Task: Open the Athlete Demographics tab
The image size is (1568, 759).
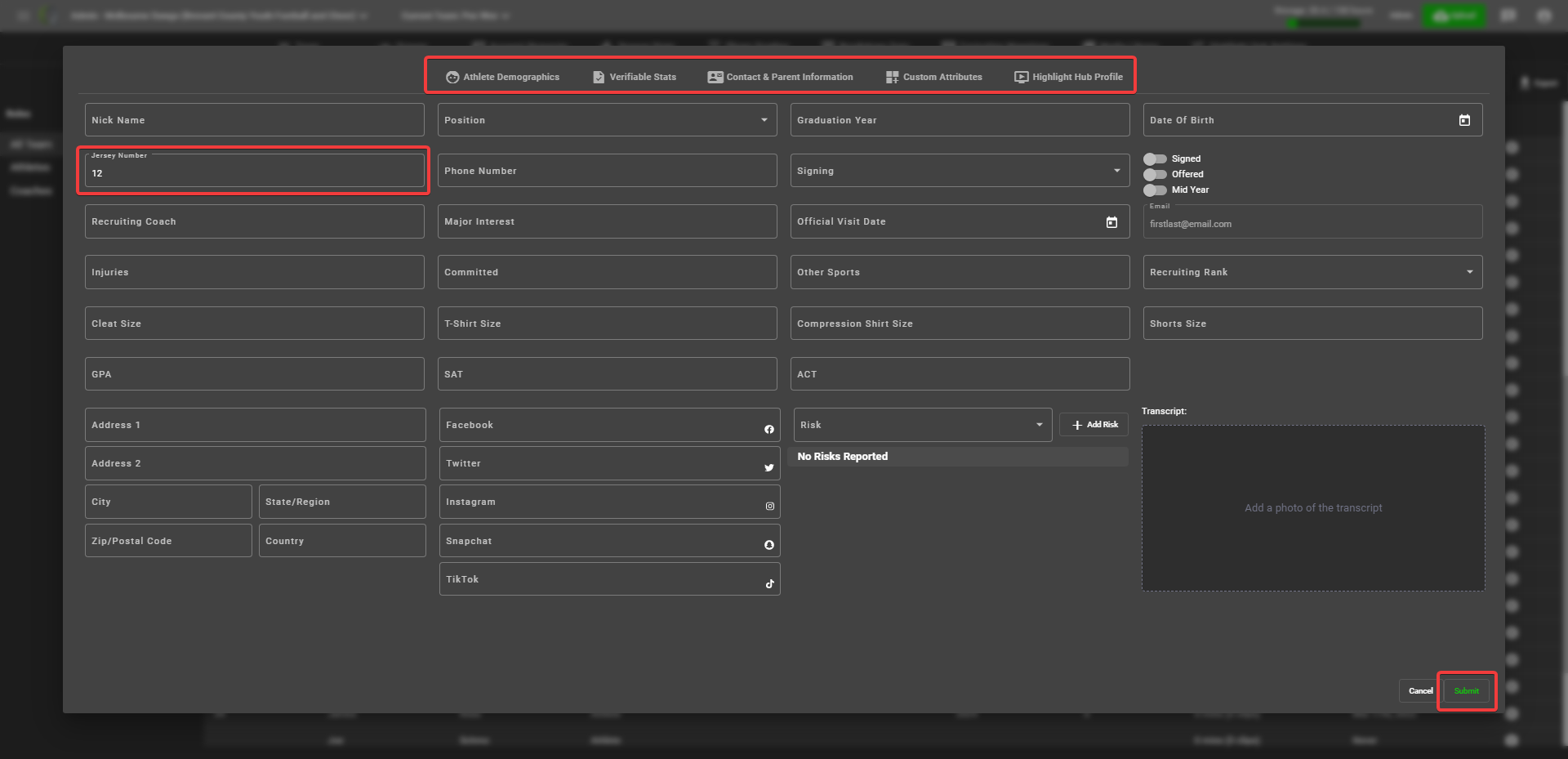Action: click(502, 77)
